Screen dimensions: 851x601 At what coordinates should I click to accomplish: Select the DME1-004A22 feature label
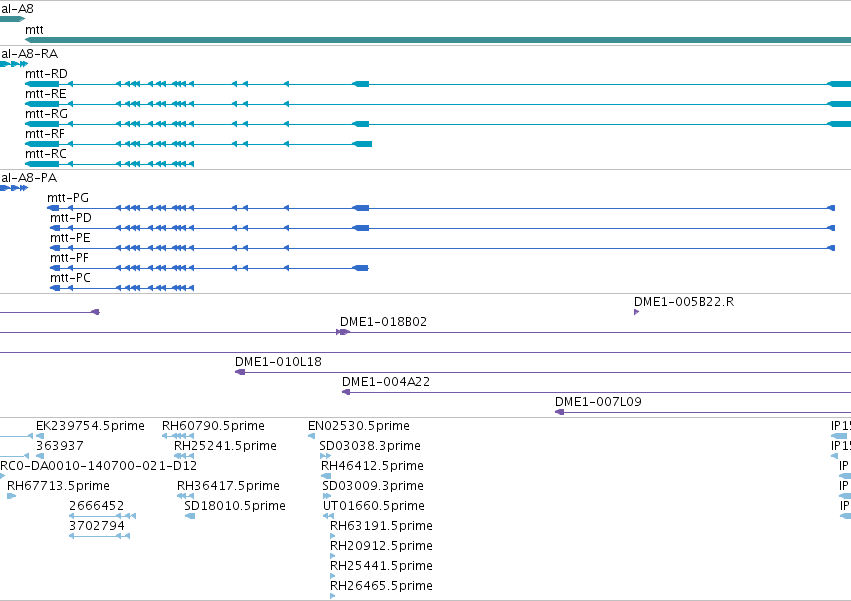click(x=386, y=382)
